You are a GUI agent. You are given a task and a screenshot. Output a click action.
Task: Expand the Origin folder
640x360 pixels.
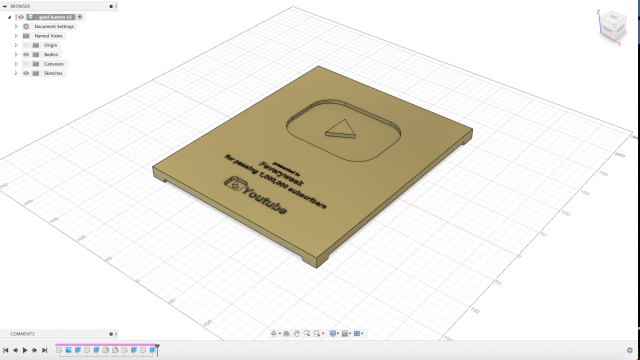point(16,45)
